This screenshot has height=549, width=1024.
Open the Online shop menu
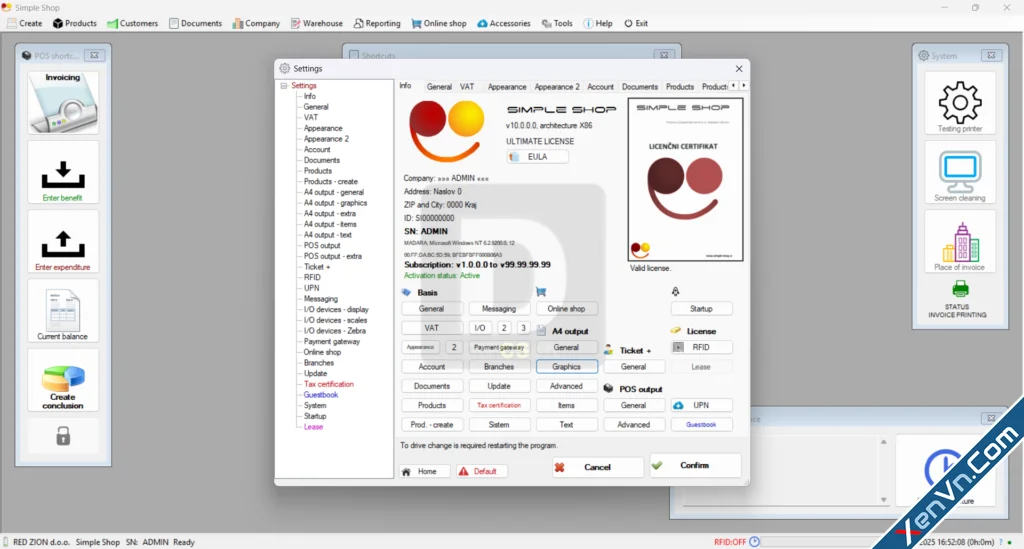click(439, 24)
